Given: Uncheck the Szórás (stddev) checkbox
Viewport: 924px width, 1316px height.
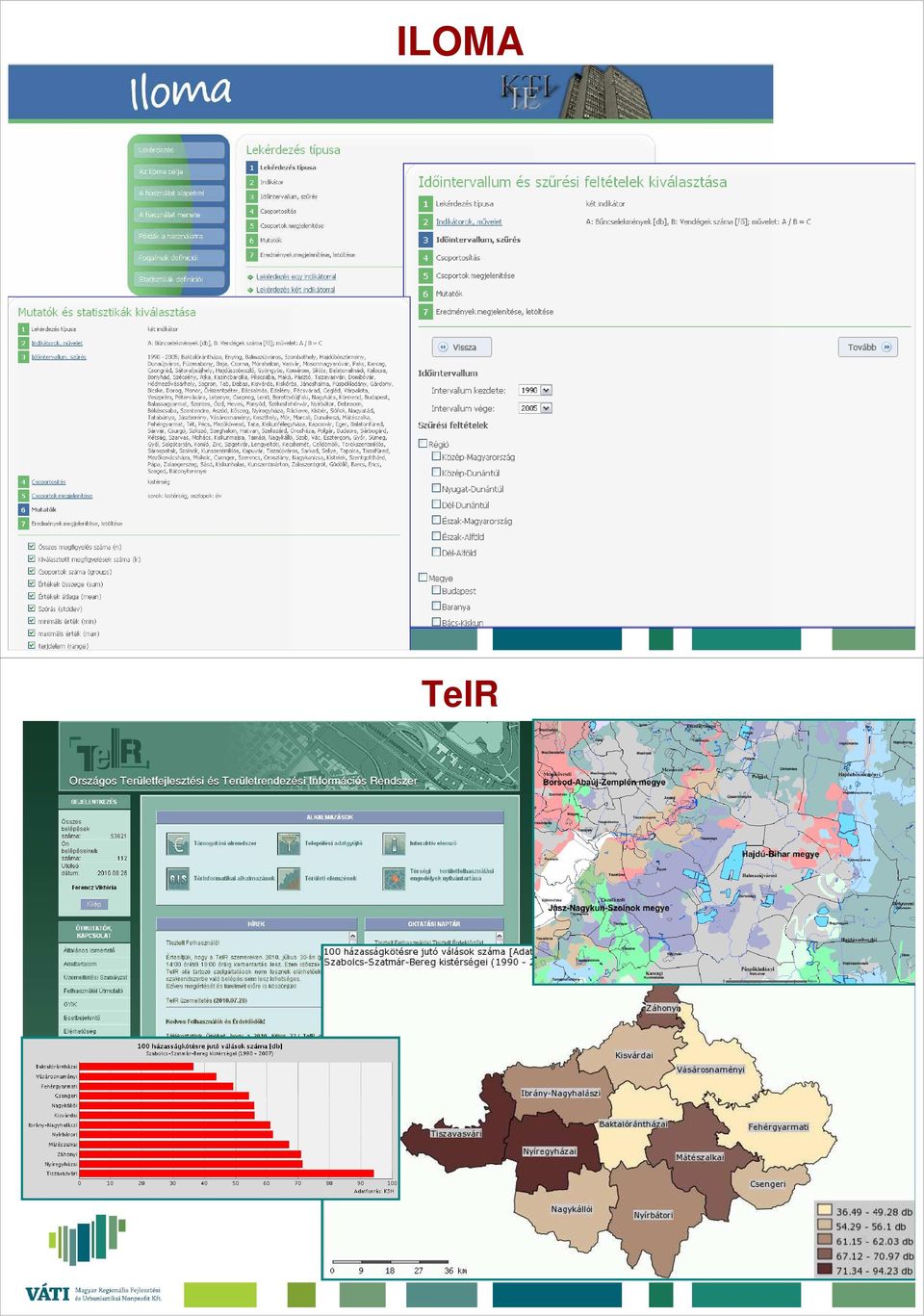Looking at the screenshot, I should click(x=31, y=608).
